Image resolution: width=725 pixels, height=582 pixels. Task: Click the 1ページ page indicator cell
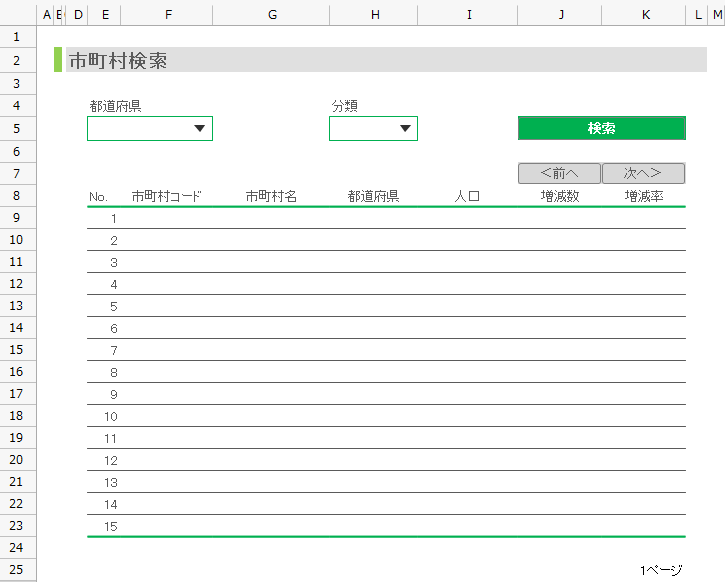point(661,570)
